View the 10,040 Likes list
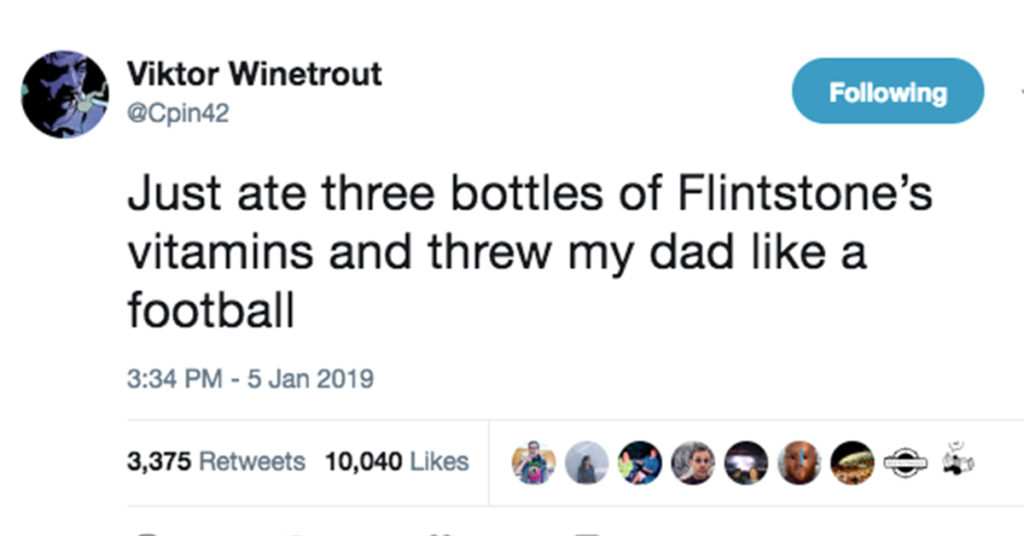This screenshot has width=1024, height=536. pos(397,462)
